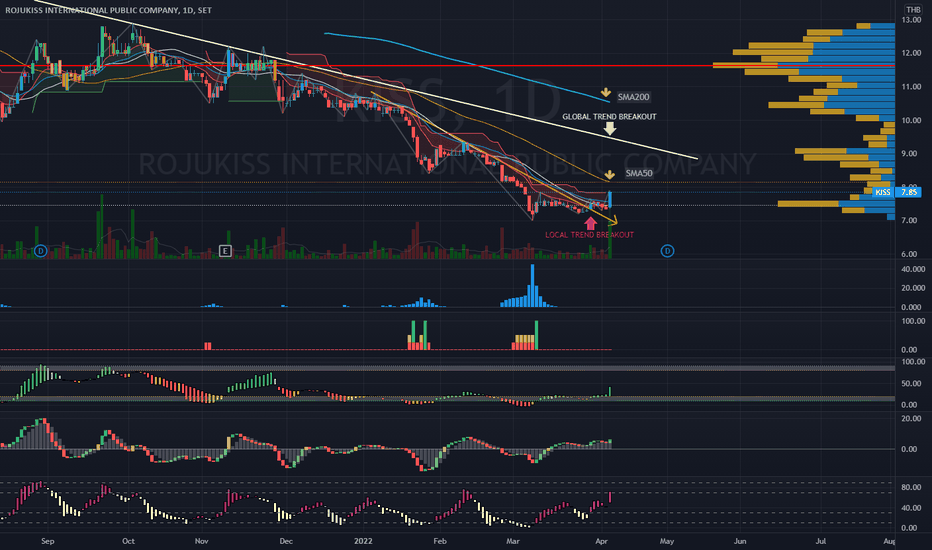Click the tall blue spike in March volume indicator
932x550 pixels.
click(533, 285)
